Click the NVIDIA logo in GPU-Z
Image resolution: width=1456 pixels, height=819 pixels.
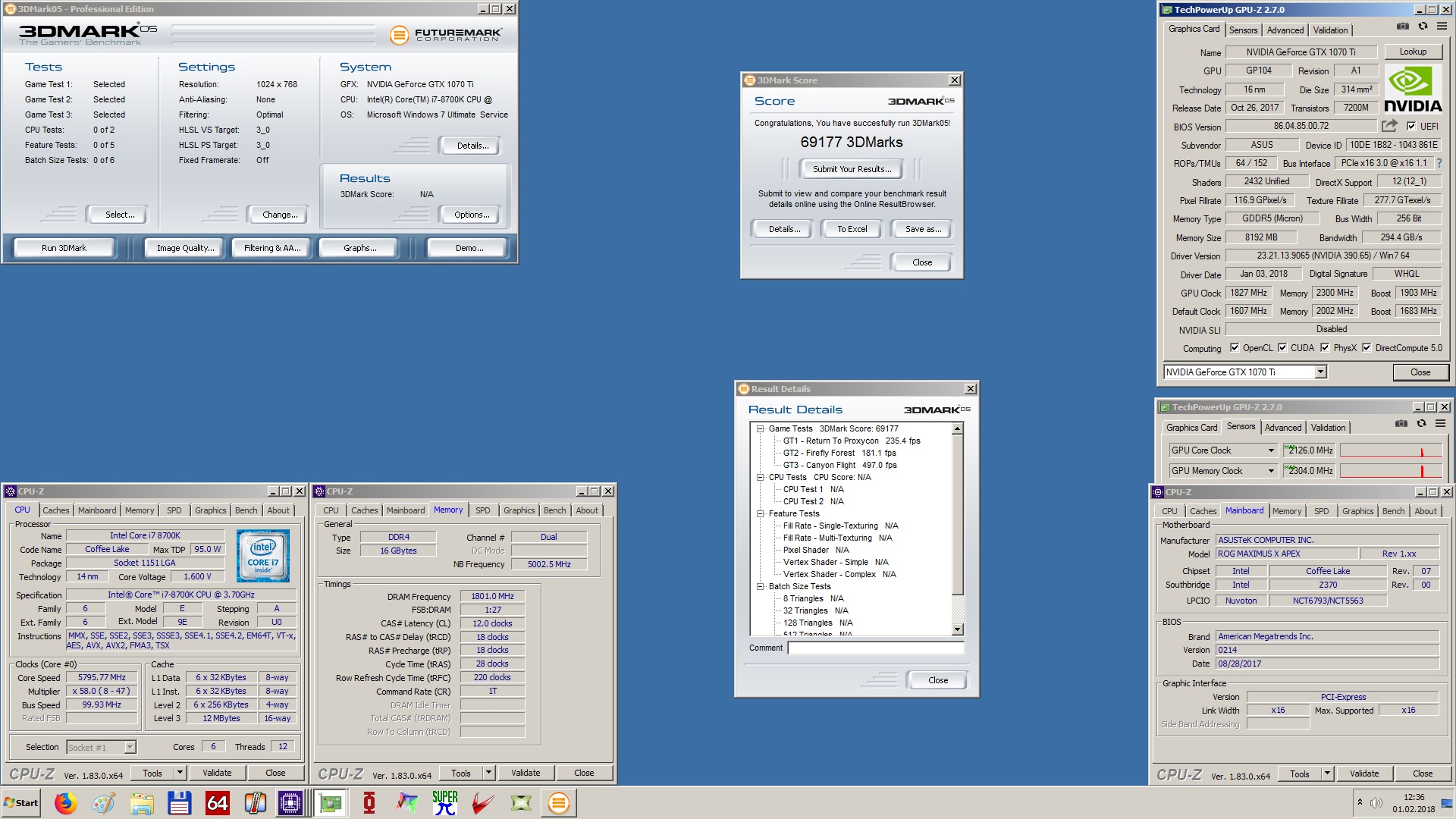click(1413, 89)
